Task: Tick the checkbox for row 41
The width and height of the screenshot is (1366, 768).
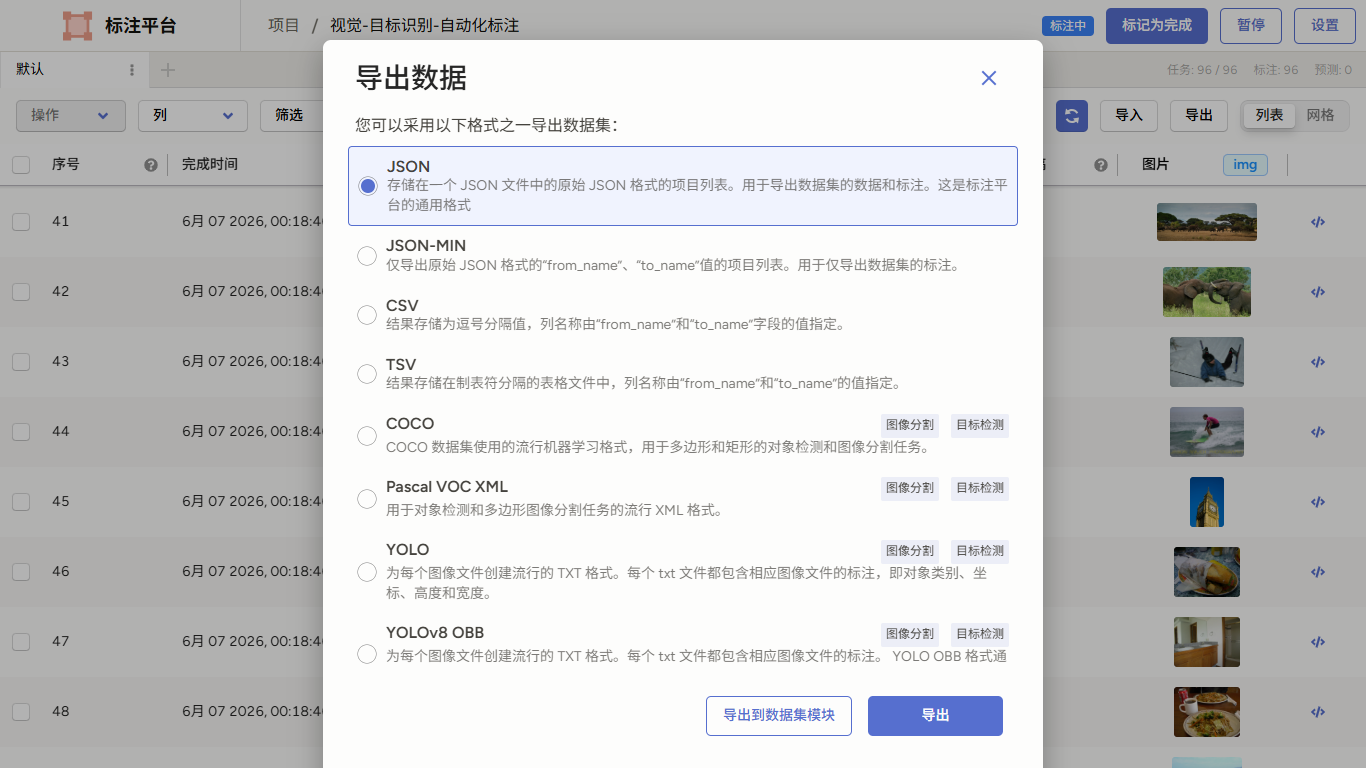Action: [x=21, y=222]
